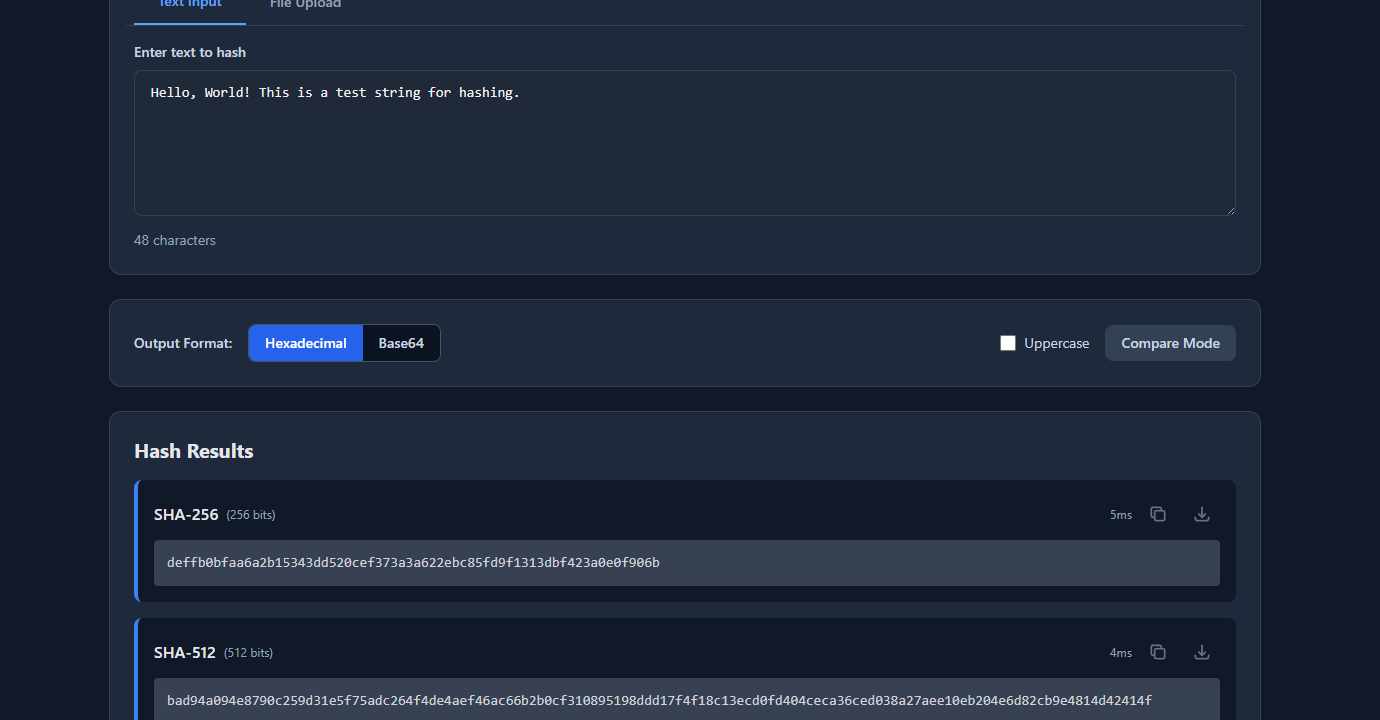Switch to the Text Input tab

190,6
